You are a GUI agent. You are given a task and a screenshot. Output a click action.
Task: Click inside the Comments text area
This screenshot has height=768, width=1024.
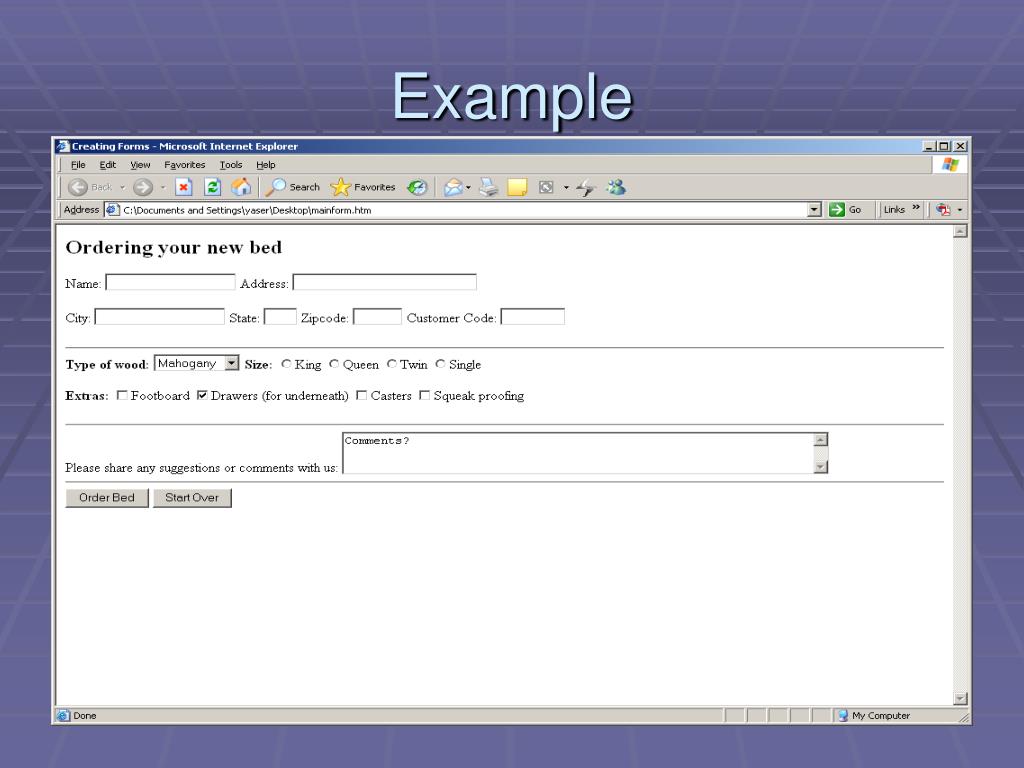(578, 453)
